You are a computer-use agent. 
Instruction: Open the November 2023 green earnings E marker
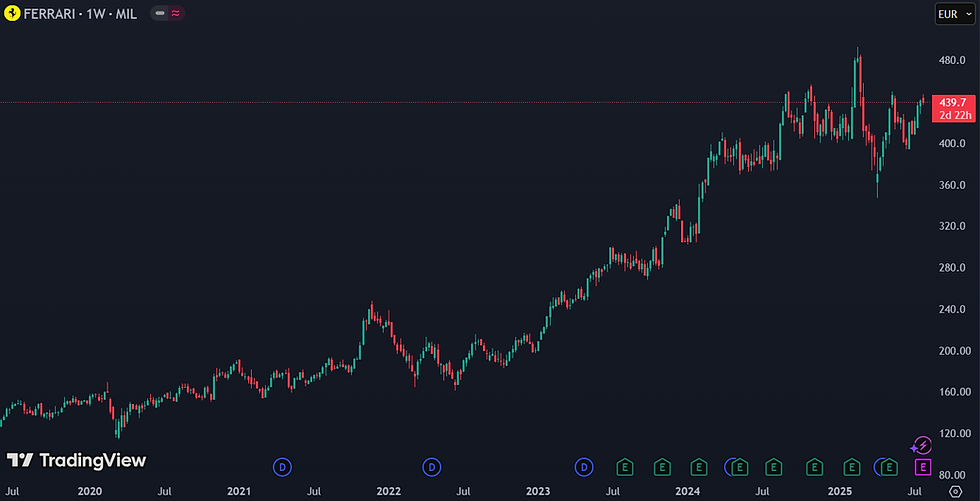pos(662,467)
